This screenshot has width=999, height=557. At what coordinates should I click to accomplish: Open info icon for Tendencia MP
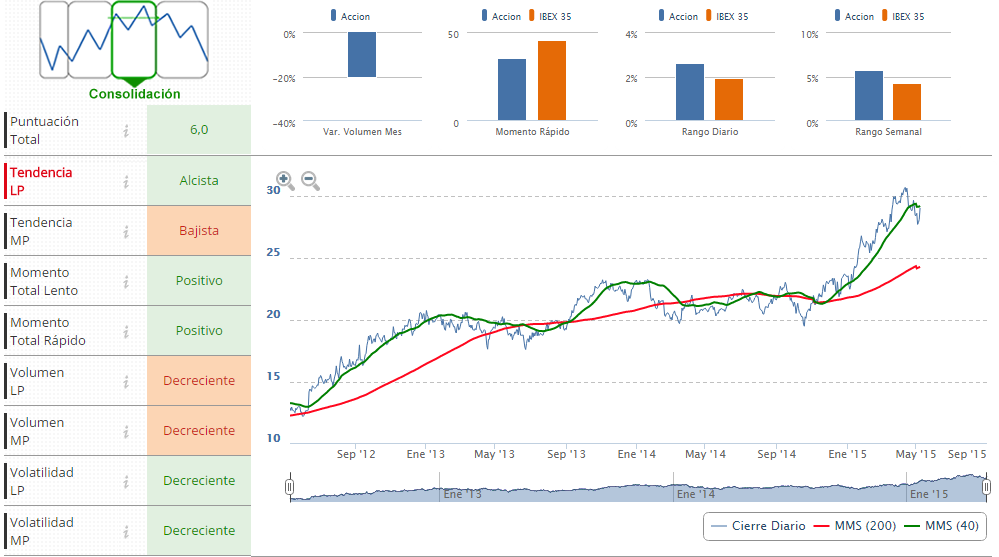[x=126, y=231]
